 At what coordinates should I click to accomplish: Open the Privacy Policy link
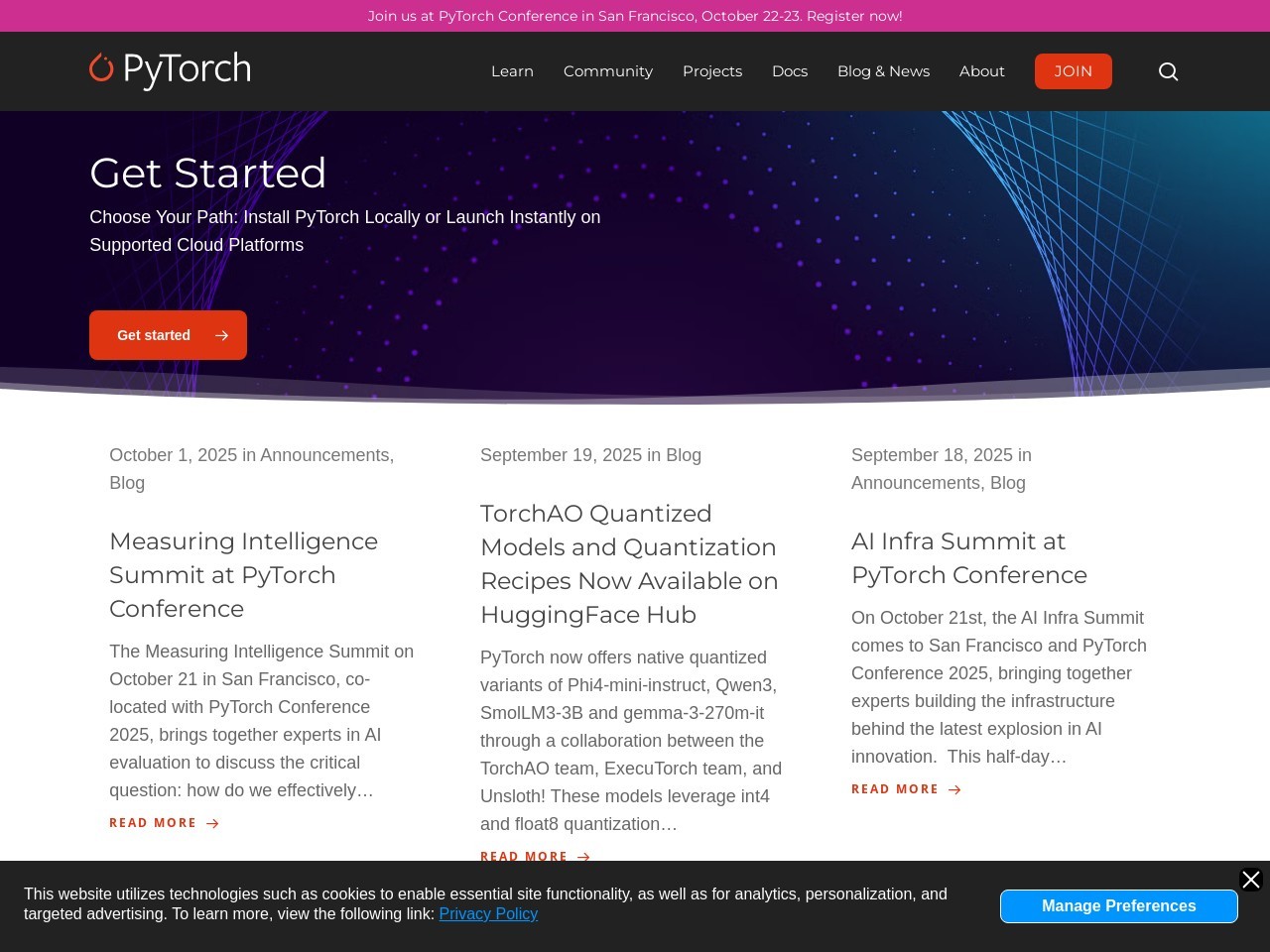(x=488, y=914)
